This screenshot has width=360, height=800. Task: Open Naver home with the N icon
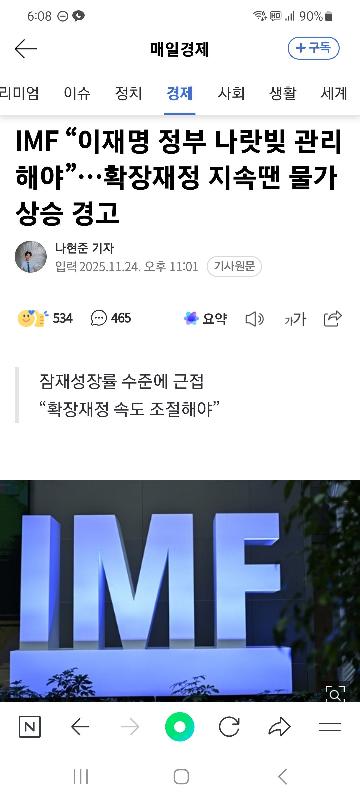point(30,727)
